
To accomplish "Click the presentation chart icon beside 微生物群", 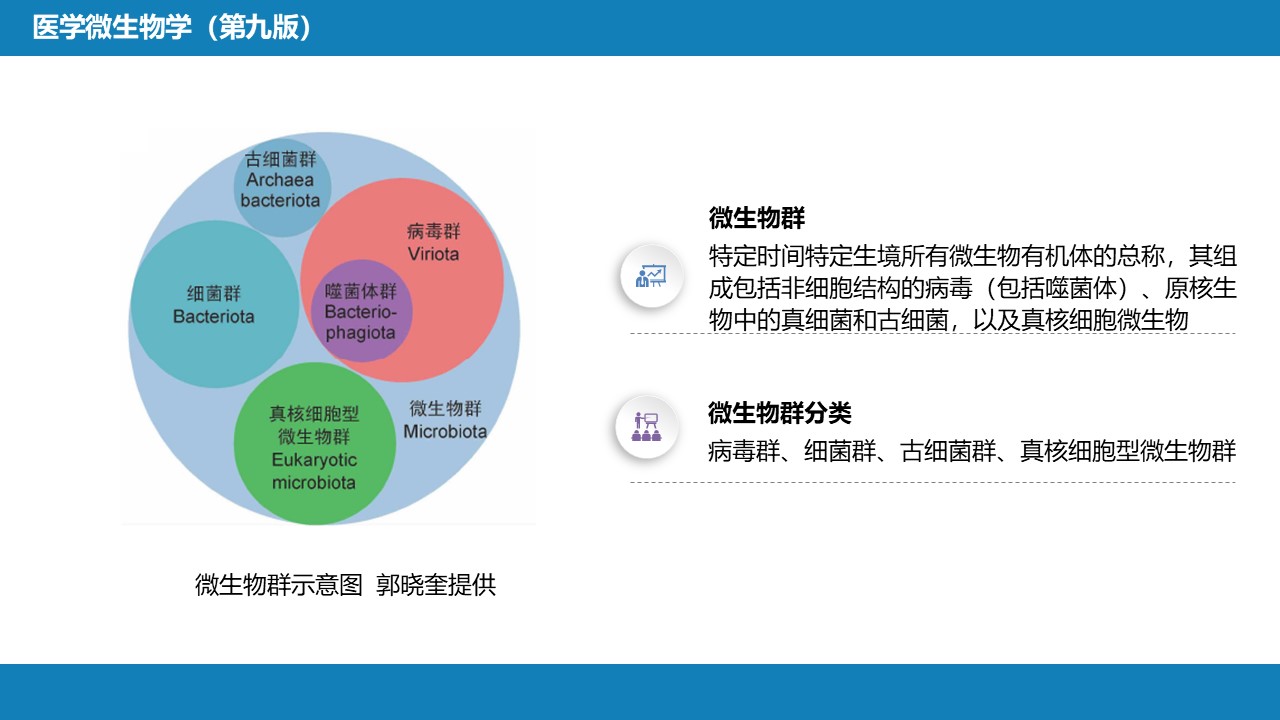I will (x=651, y=275).
